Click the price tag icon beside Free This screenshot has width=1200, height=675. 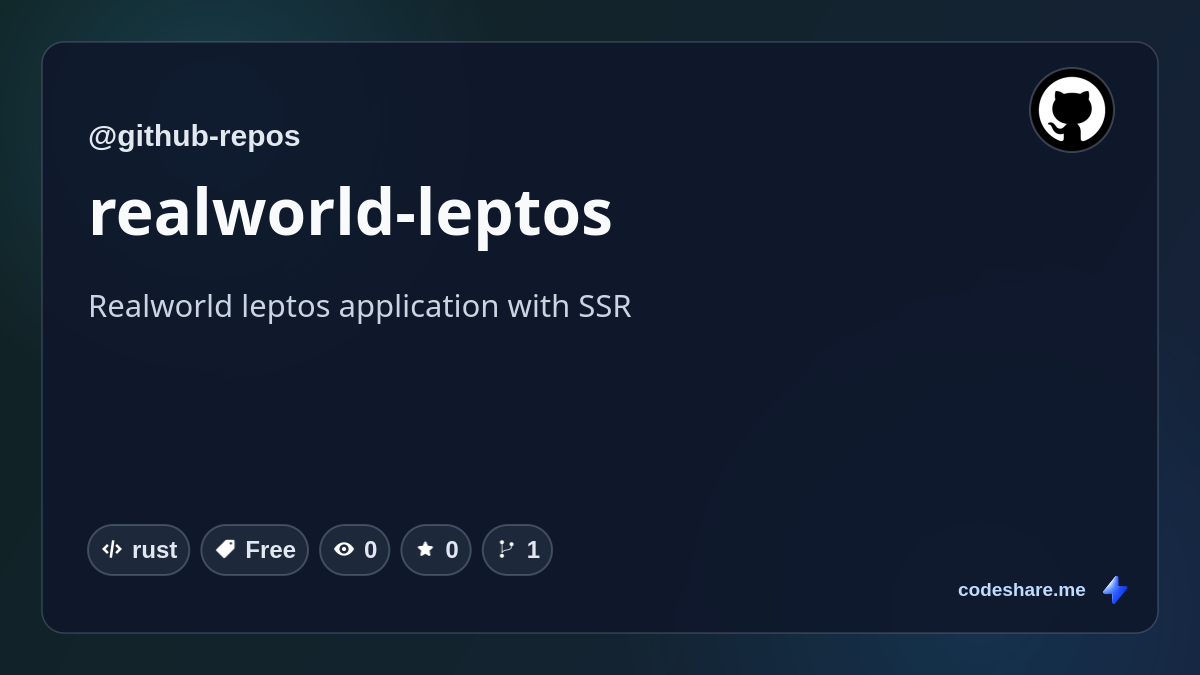(225, 549)
